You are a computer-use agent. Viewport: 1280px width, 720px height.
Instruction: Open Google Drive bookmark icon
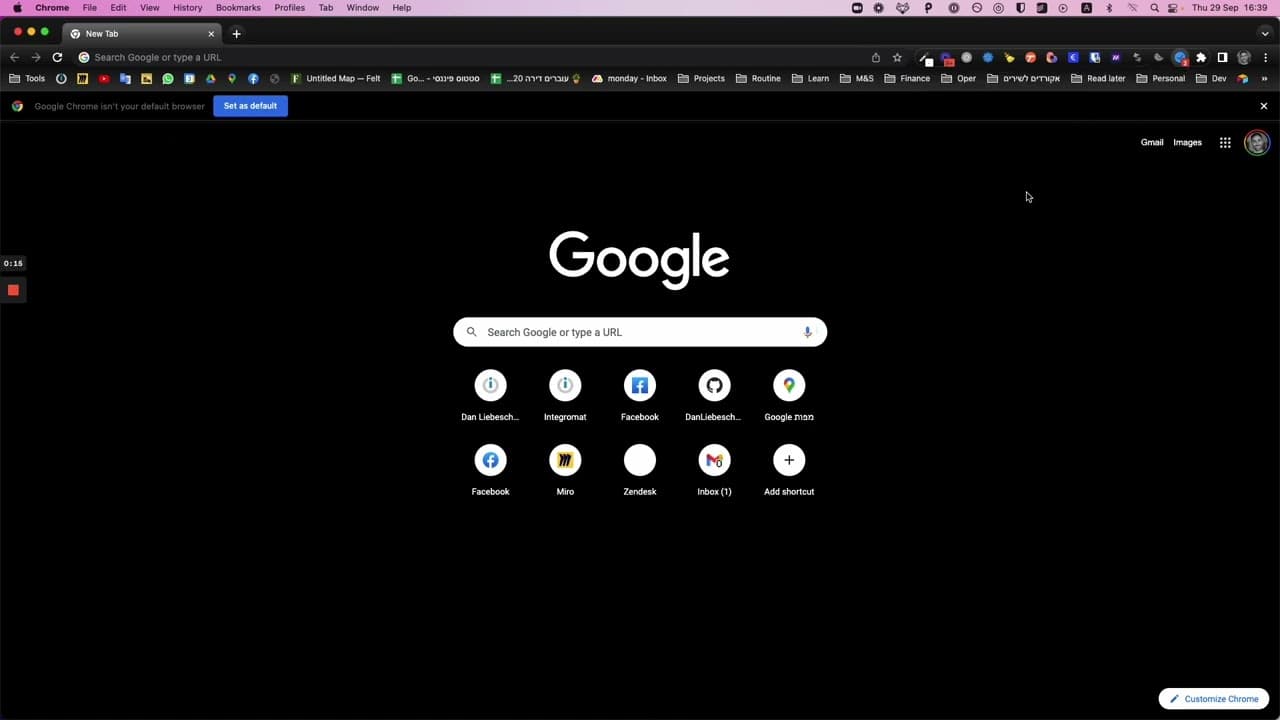point(211,79)
